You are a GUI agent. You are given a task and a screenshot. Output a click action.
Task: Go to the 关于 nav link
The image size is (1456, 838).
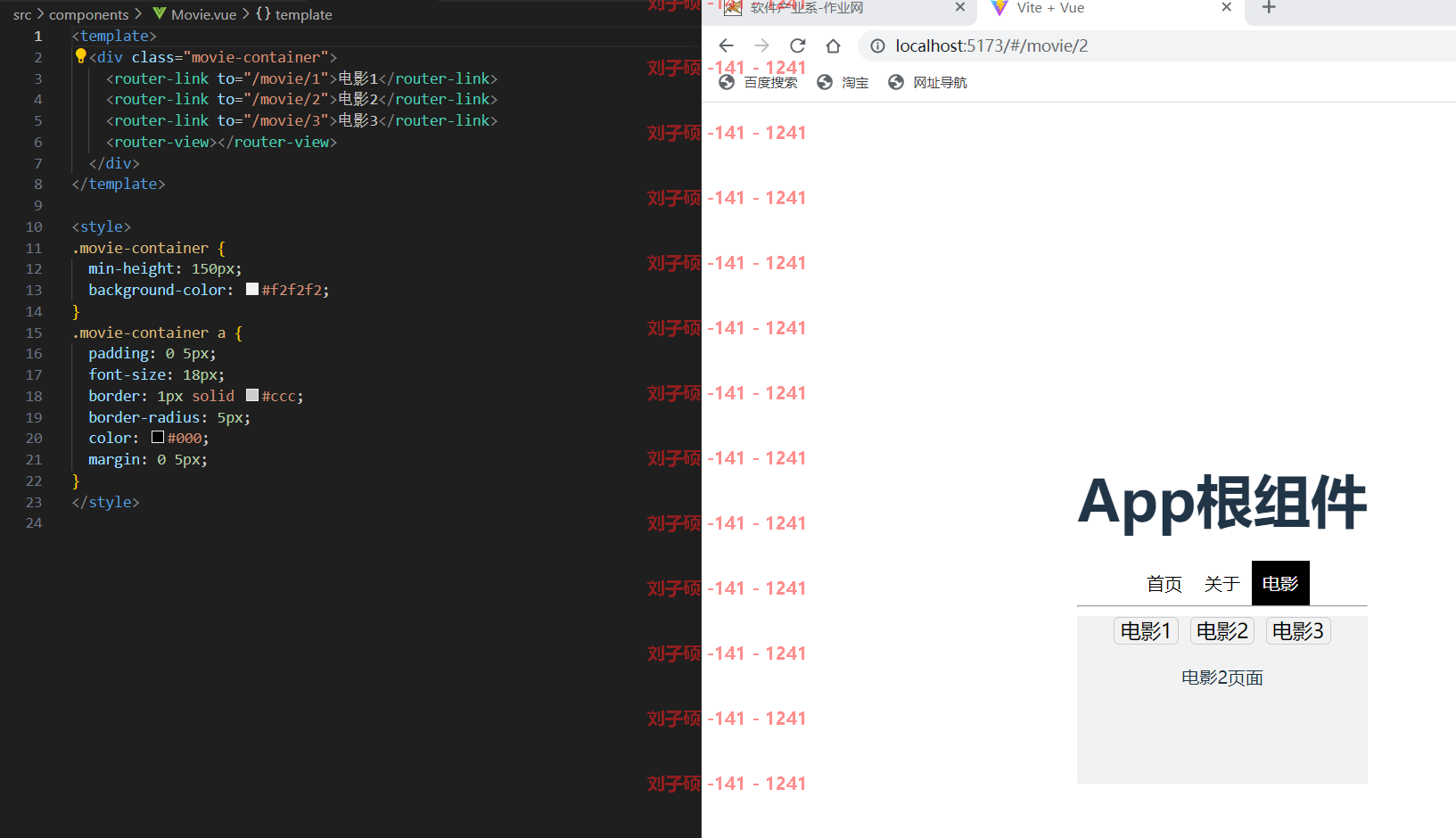click(1222, 584)
